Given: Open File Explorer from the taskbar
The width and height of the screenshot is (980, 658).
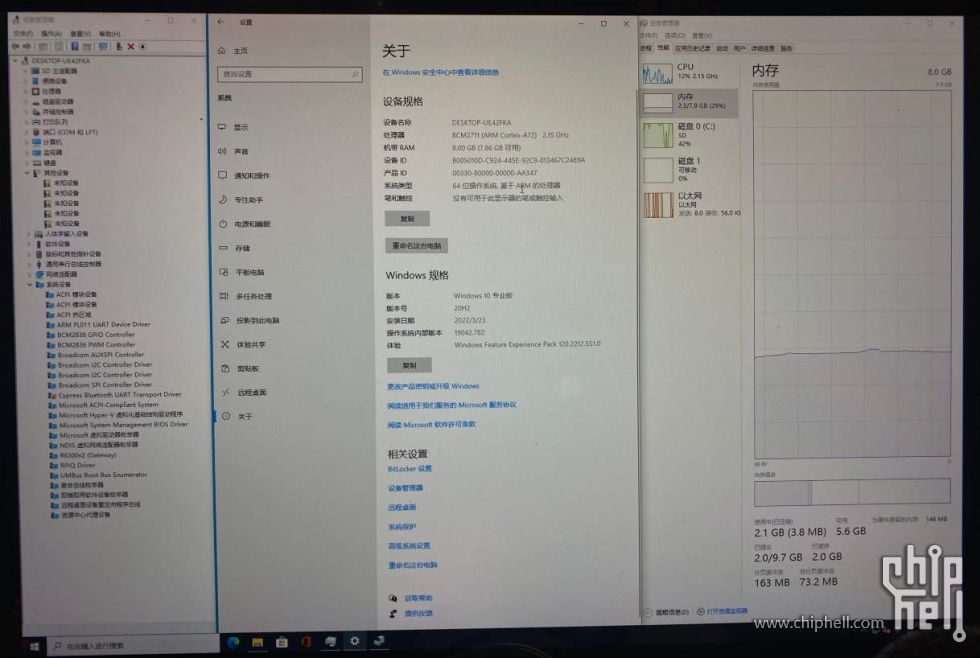Looking at the screenshot, I should [258, 642].
